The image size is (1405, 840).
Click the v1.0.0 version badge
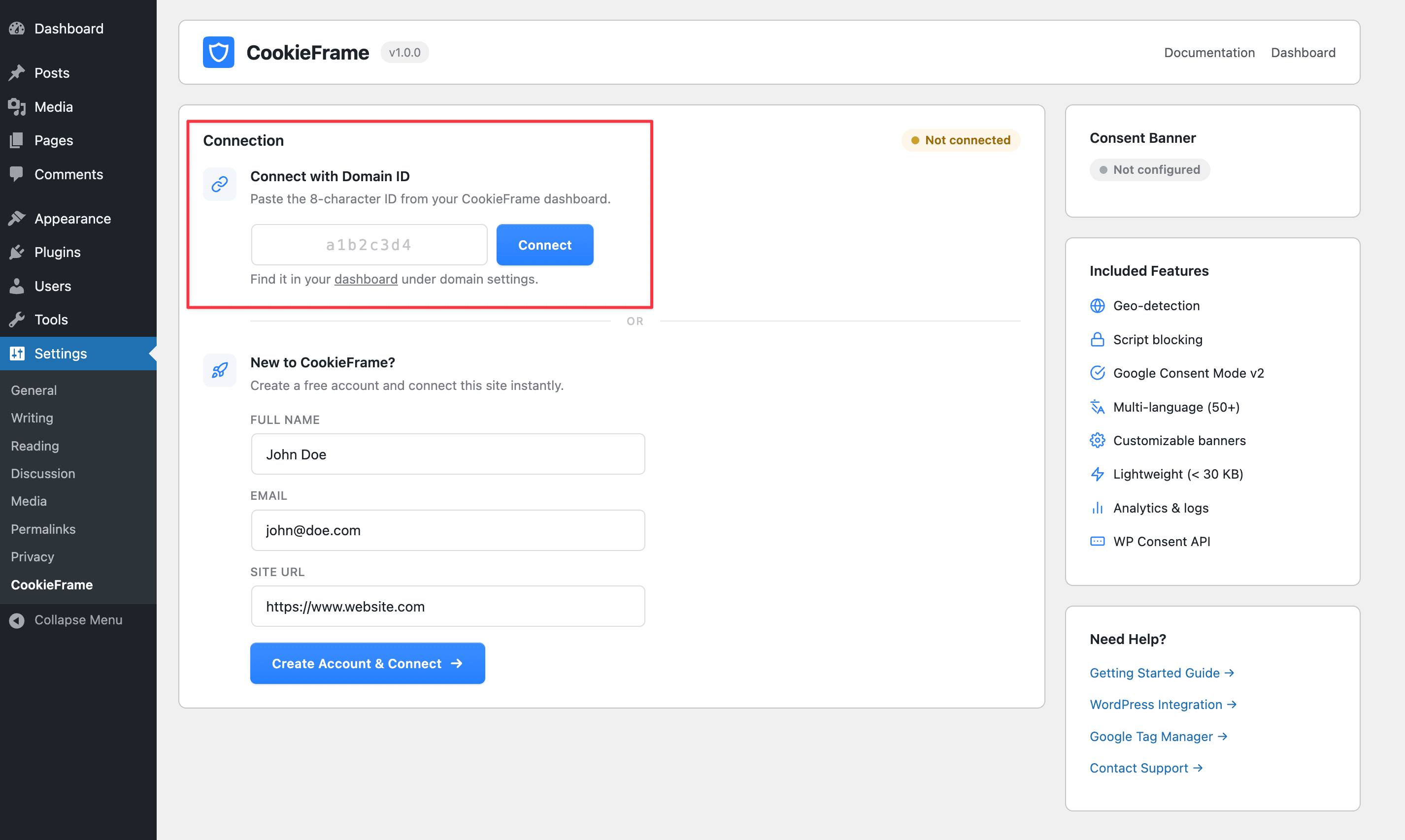click(404, 52)
